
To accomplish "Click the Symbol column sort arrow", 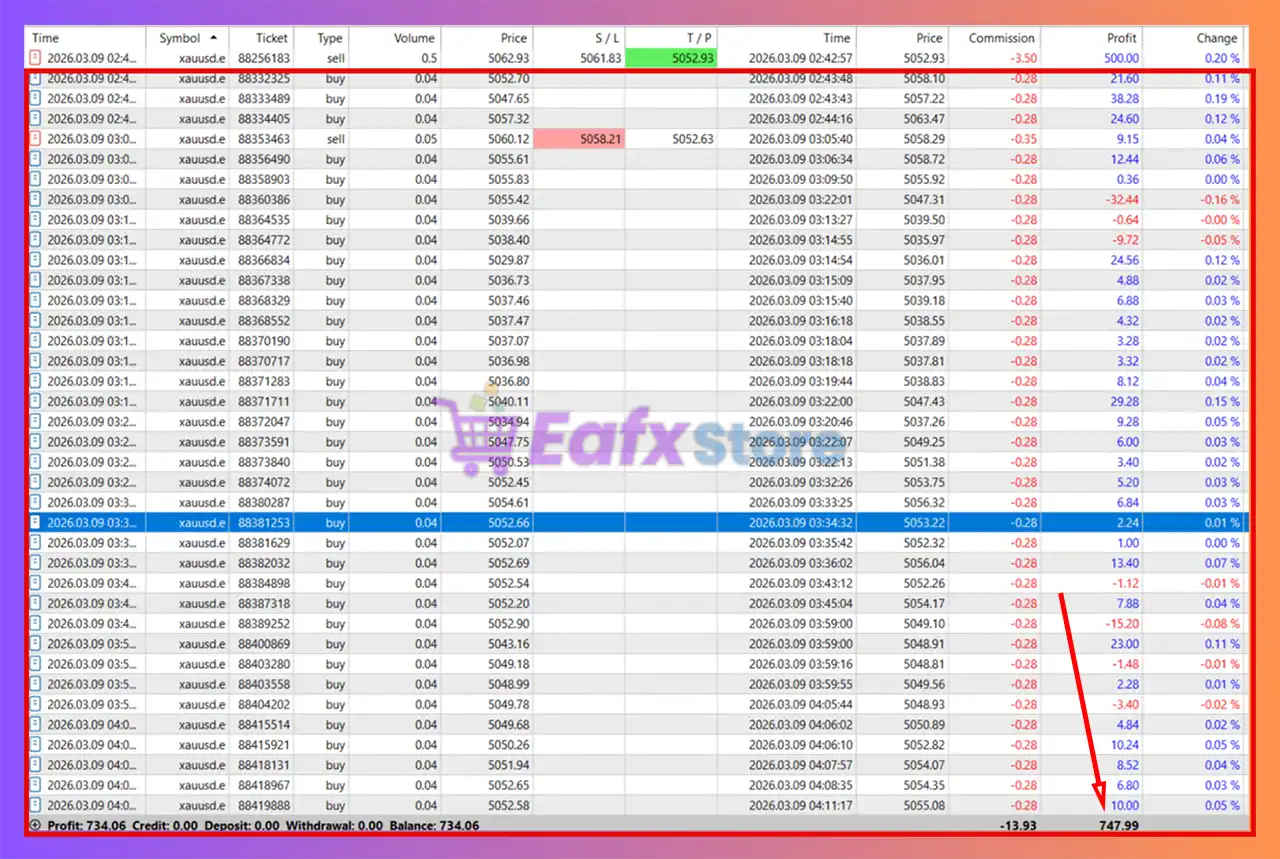I will coord(214,38).
